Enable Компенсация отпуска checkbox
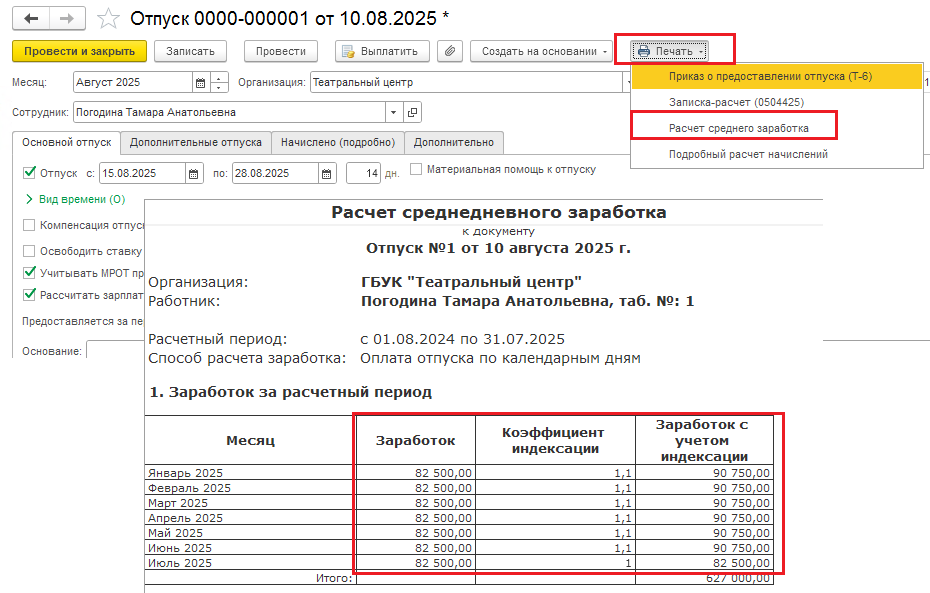930x593 pixels. (28, 225)
